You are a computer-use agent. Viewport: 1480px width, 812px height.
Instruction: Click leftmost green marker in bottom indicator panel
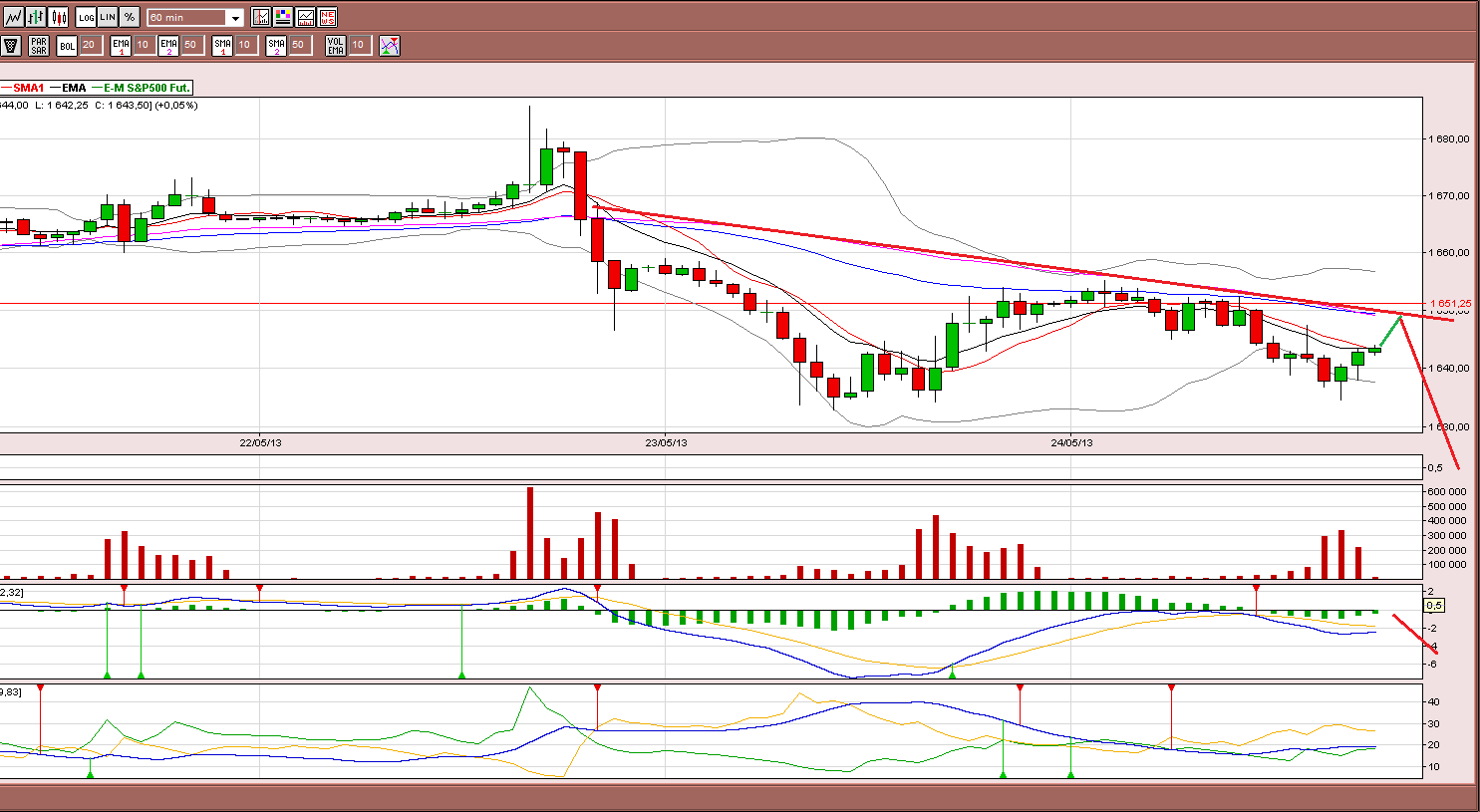click(x=91, y=774)
